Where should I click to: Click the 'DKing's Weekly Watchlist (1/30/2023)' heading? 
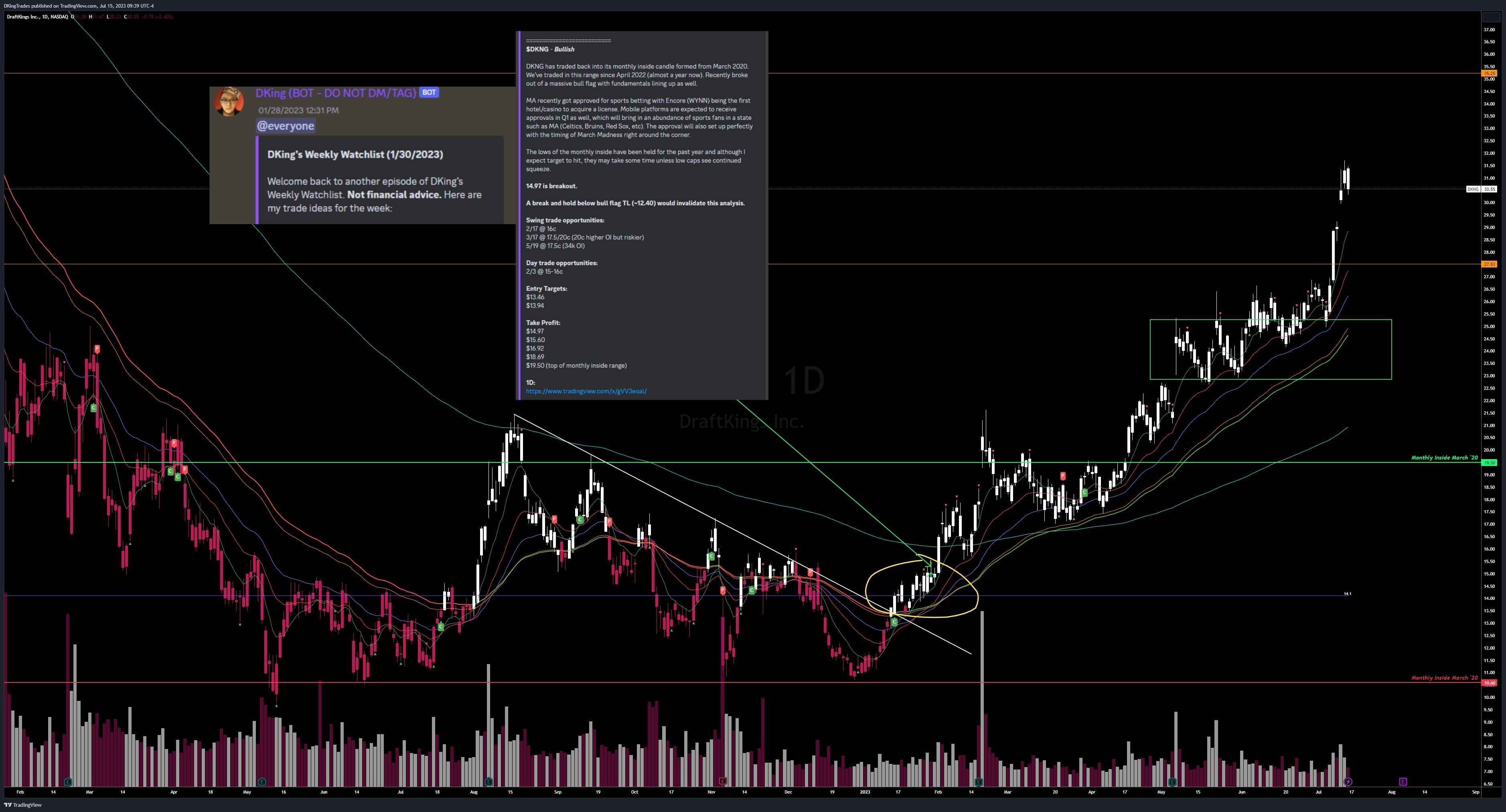[x=355, y=154]
